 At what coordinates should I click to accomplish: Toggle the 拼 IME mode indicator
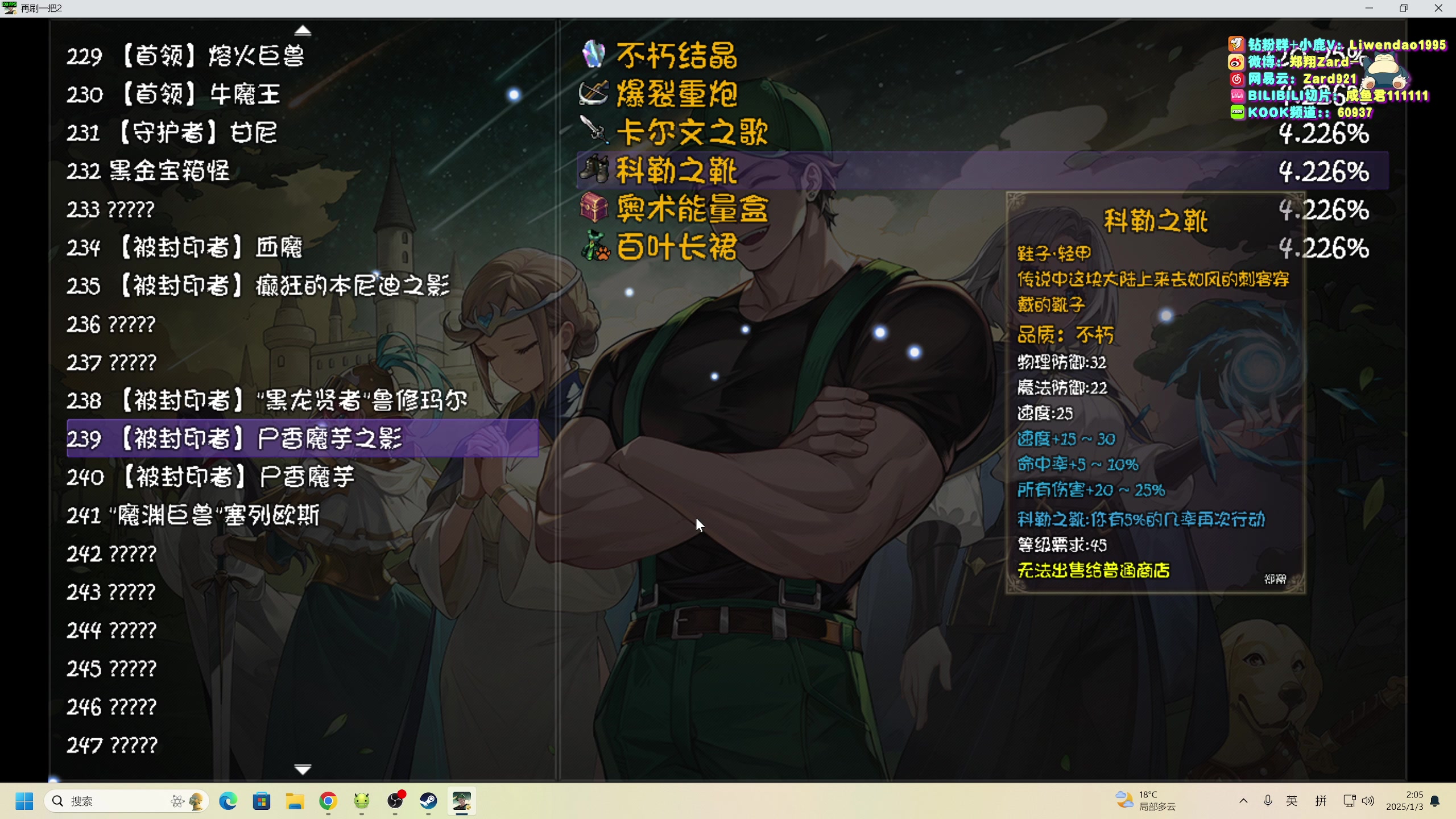click(1321, 801)
